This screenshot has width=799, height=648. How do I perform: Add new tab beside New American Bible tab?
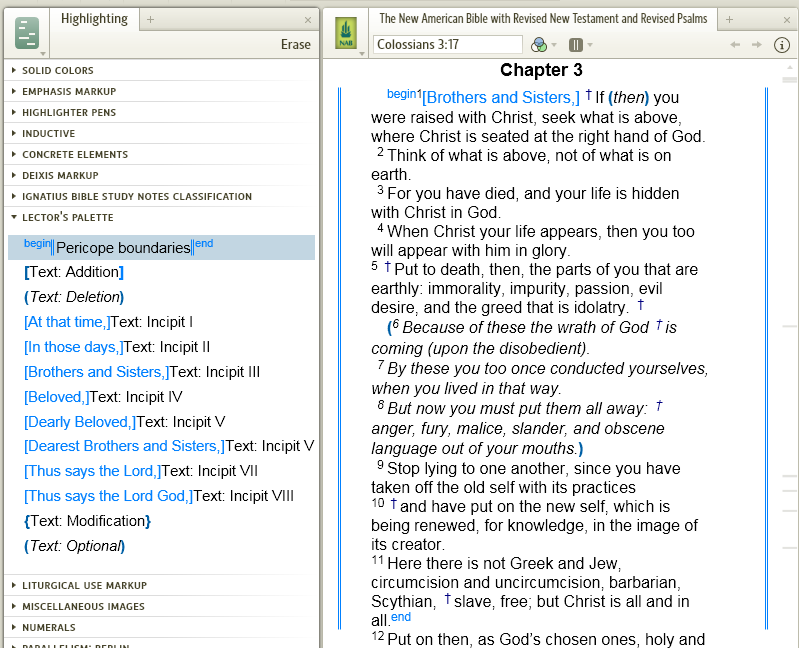click(729, 19)
